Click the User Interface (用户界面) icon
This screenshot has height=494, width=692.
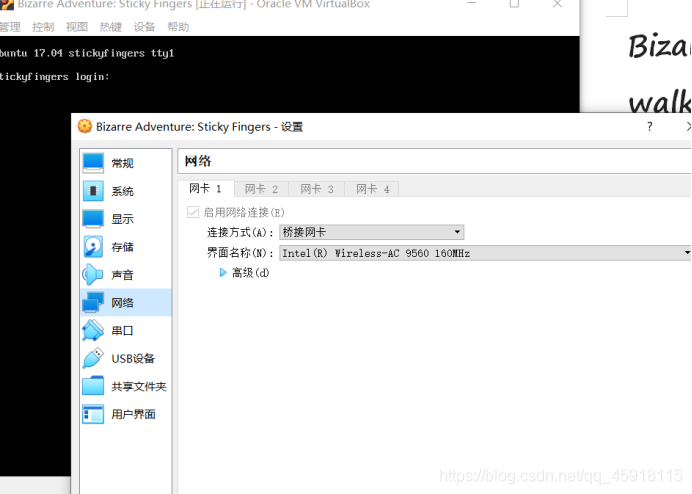pos(93,414)
